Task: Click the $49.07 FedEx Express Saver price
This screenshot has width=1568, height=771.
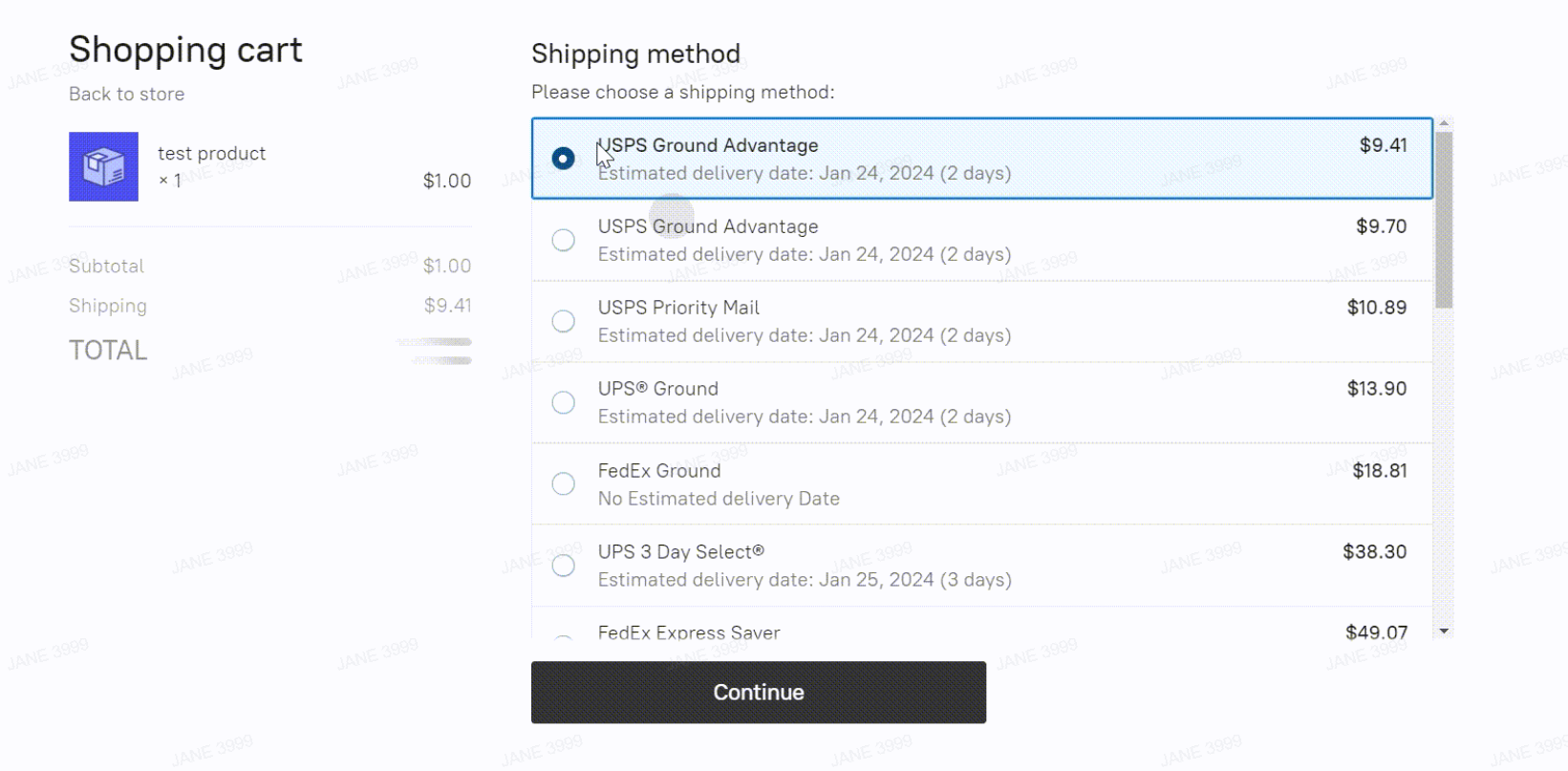Action: (1376, 632)
